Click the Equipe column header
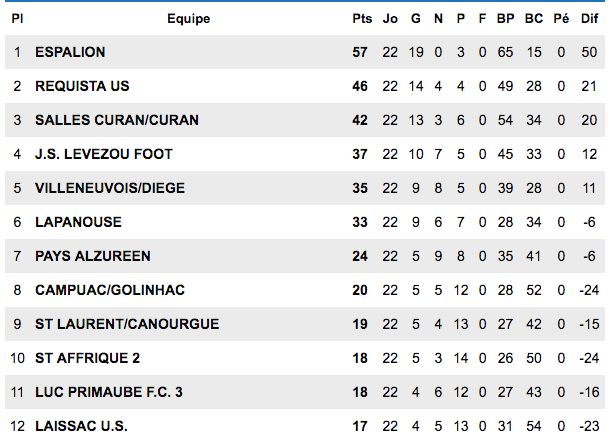The height and width of the screenshot is (441, 608). 188,19
